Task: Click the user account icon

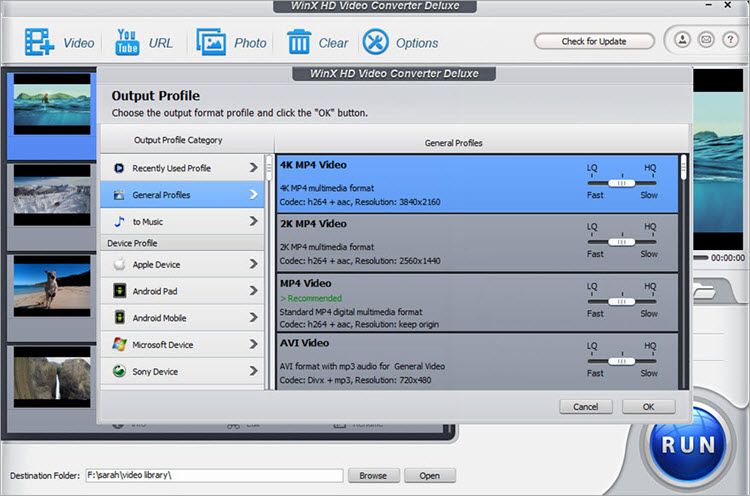Action: point(683,40)
